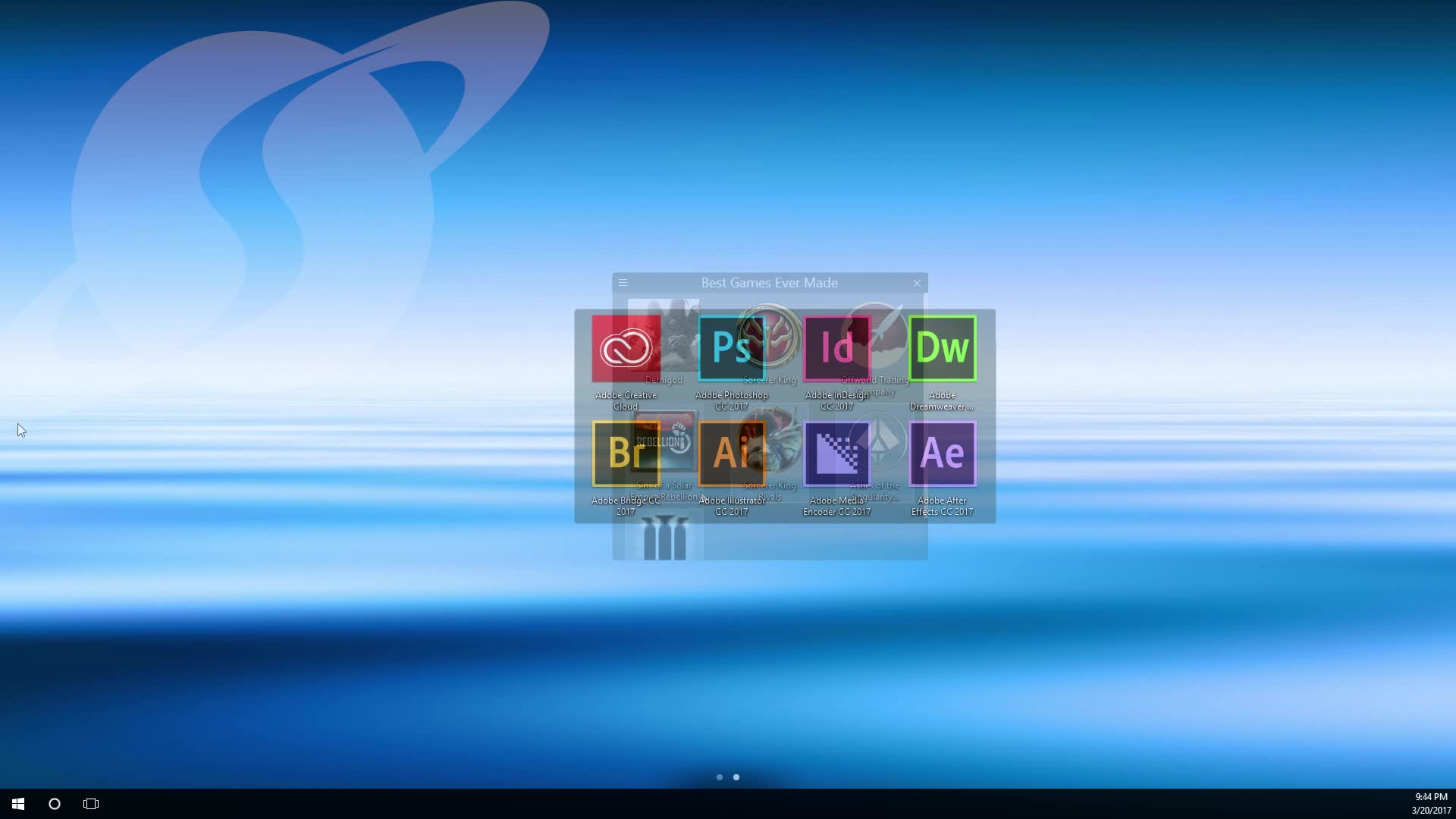
Task: Close the Best Games Ever Made fence
Action: pyautogui.click(x=917, y=283)
